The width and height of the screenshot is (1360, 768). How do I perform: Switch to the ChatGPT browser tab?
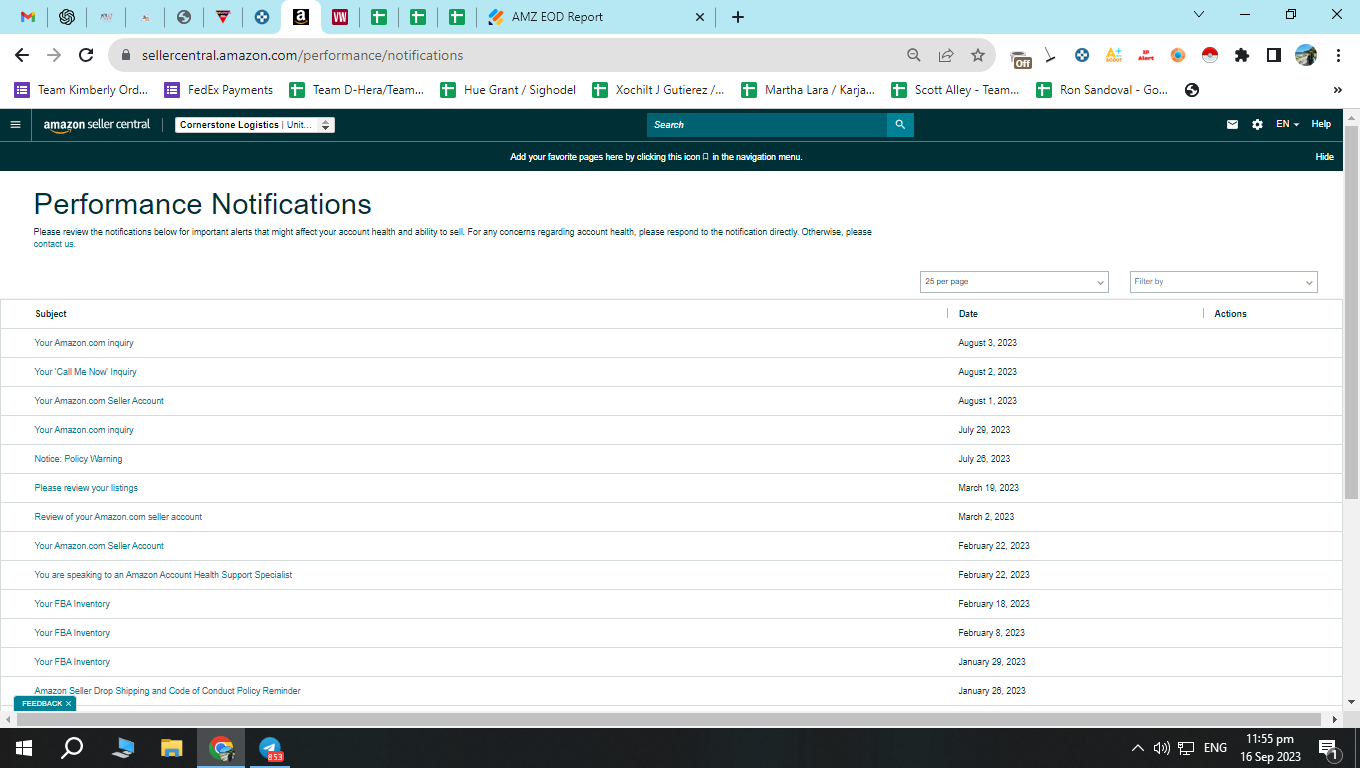point(67,17)
